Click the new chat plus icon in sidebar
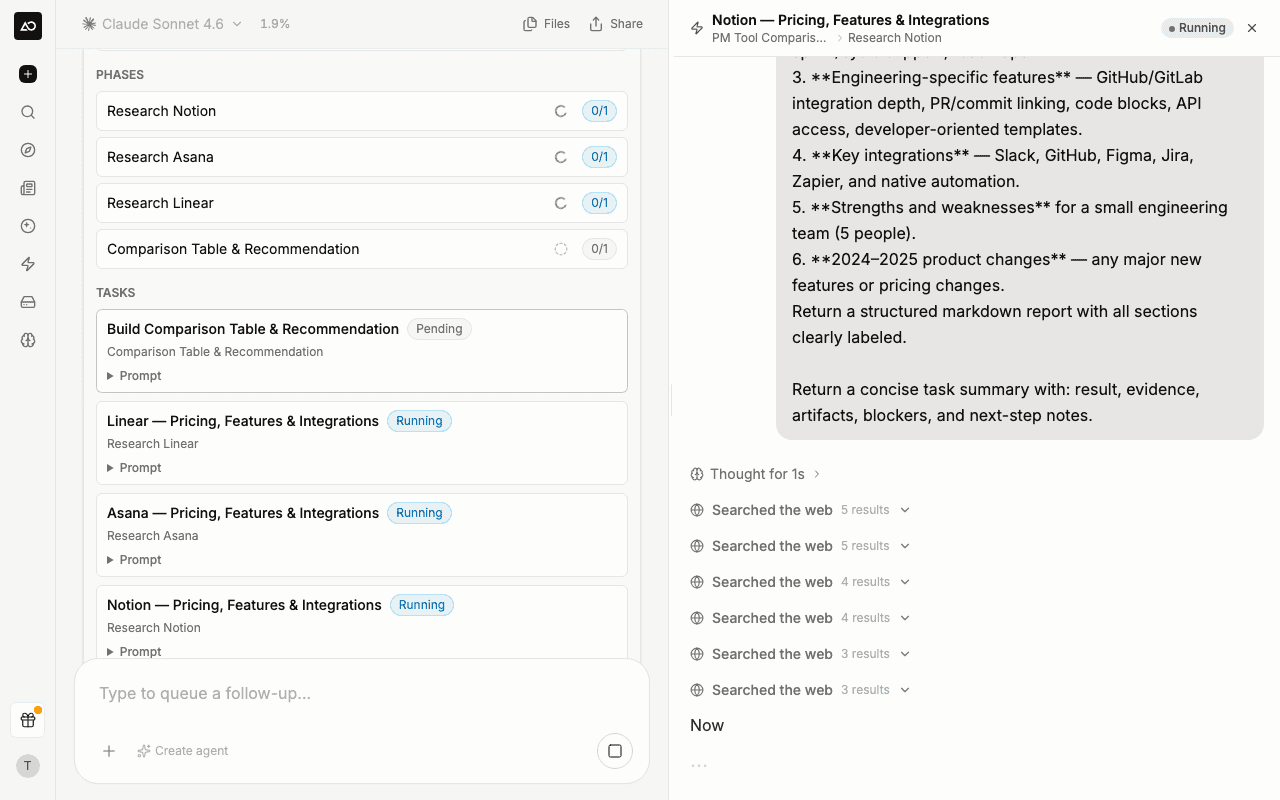Screen dimensions: 1280x800 pyautogui.click(x=28, y=74)
